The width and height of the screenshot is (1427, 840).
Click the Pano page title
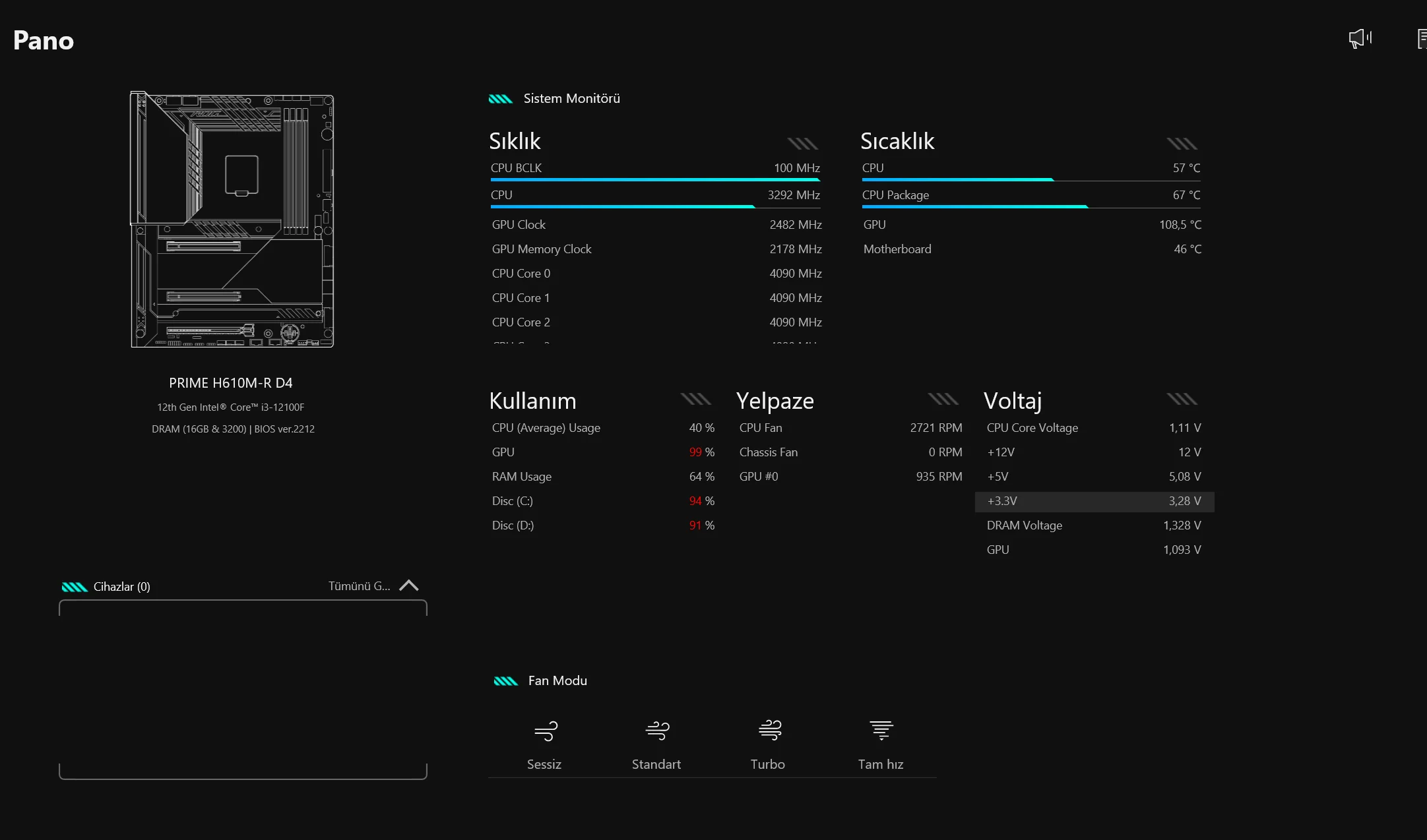[x=43, y=40]
